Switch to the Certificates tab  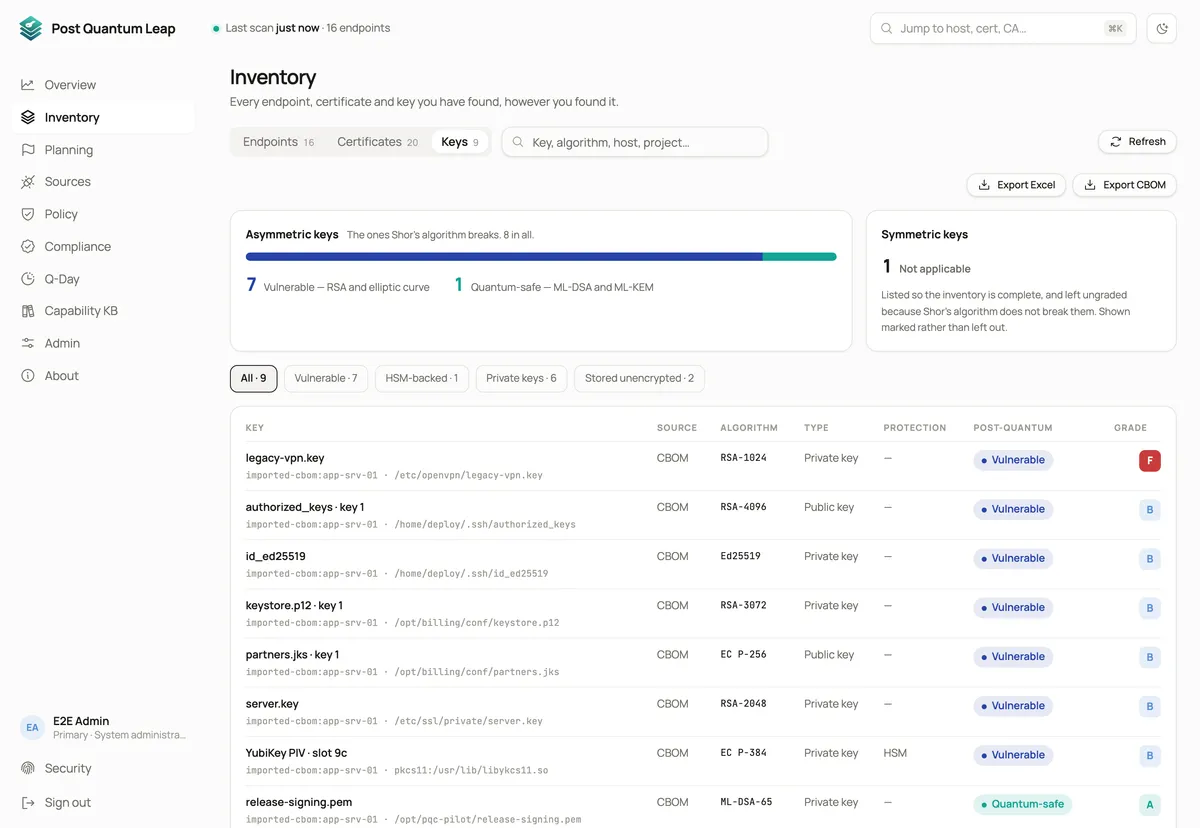pyautogui.click(x=378, y=142)
